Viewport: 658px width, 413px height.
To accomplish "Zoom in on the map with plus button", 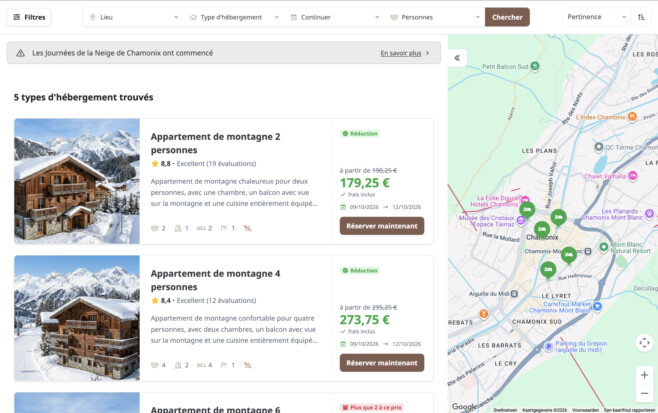I will [x=645, y=375].
